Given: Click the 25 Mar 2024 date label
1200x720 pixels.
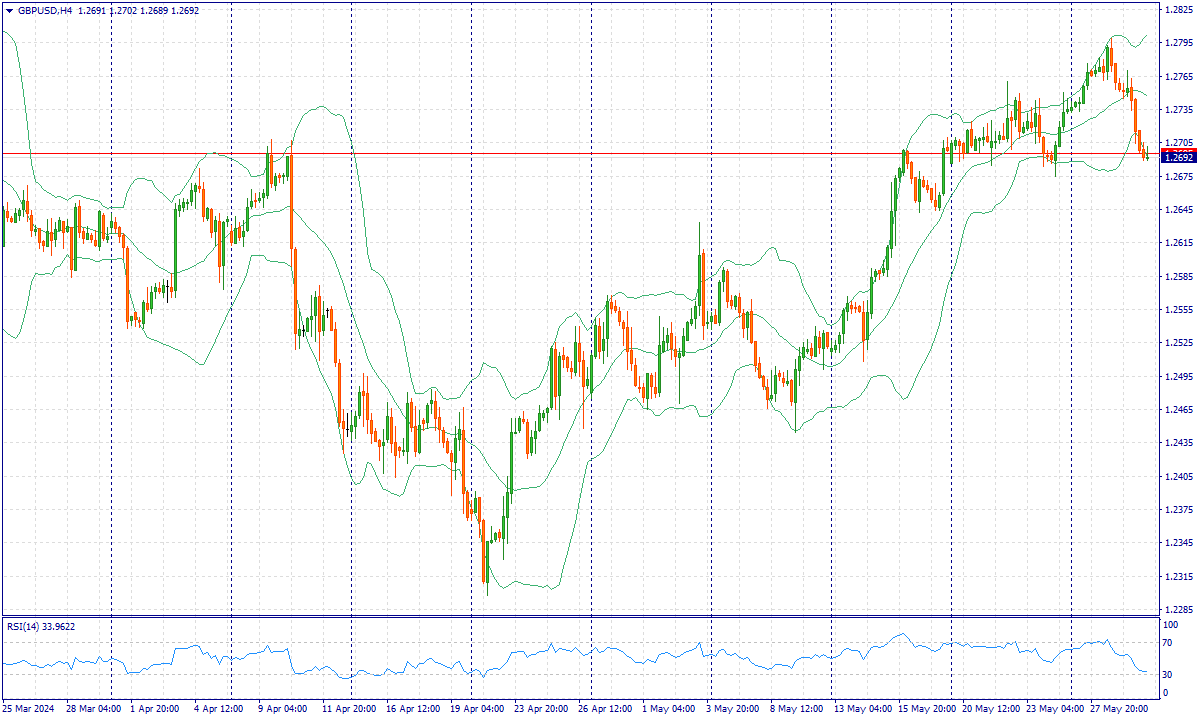Looking at the screenshot, I should pos(28,708).
